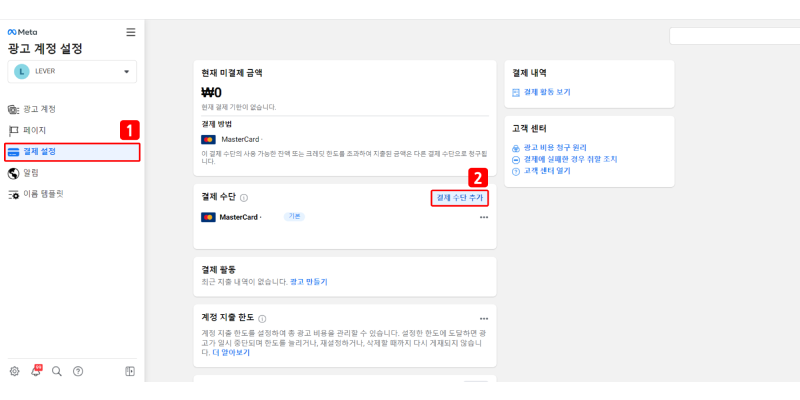Click the globe icon next to 알림
Viewport: 800px width, 400px height.
coord(14,173)
